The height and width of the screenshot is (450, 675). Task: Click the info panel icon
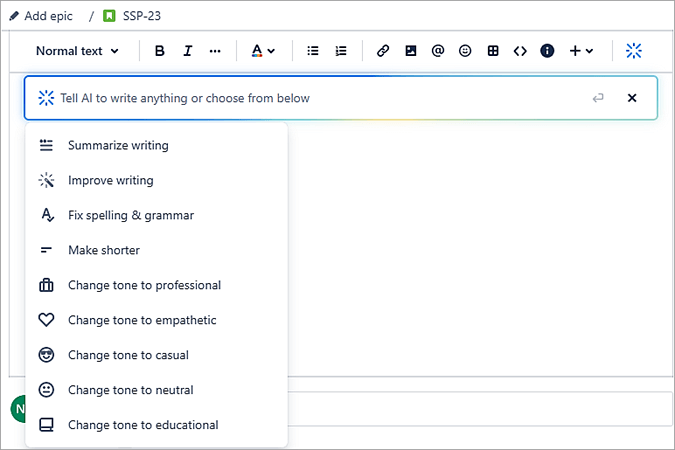[547, 51]
